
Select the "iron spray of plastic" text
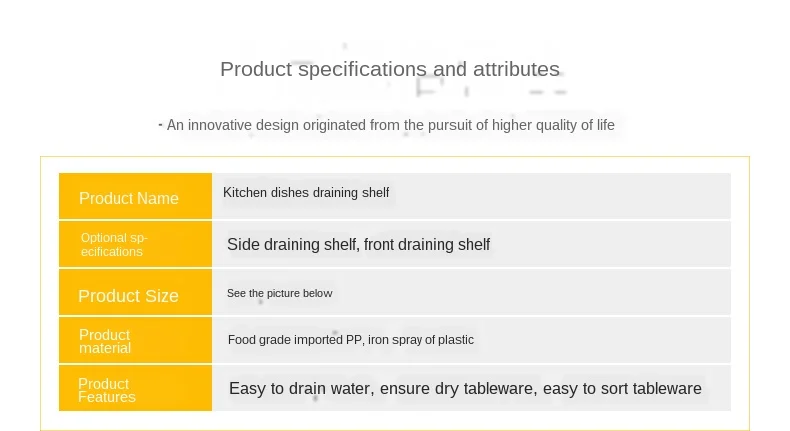421,340
